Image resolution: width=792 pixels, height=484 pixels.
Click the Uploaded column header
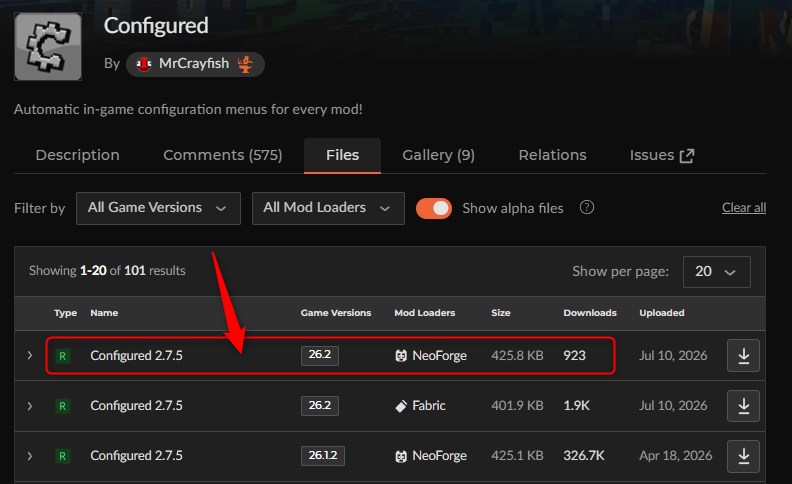pos(662,313)
